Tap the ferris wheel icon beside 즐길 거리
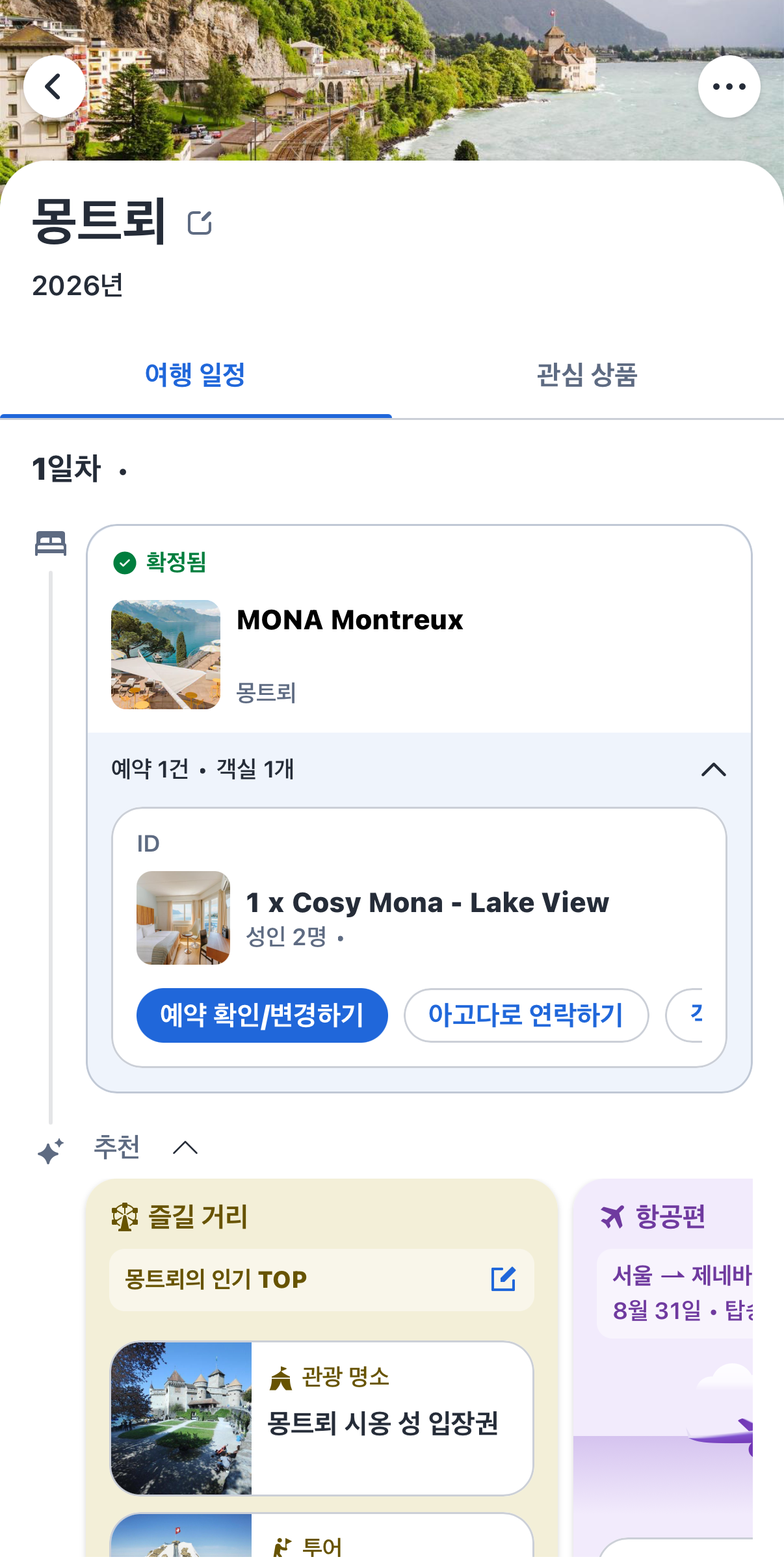 coord(125,1216)
